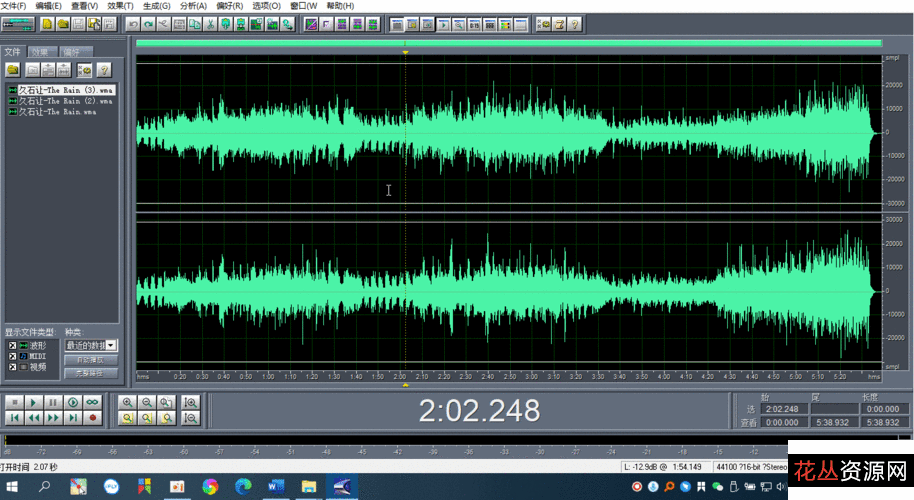Toggle the MIDI file type checkbox
Image resolution: width=914 pixels, height=500 pixels.
coord(13,356)
